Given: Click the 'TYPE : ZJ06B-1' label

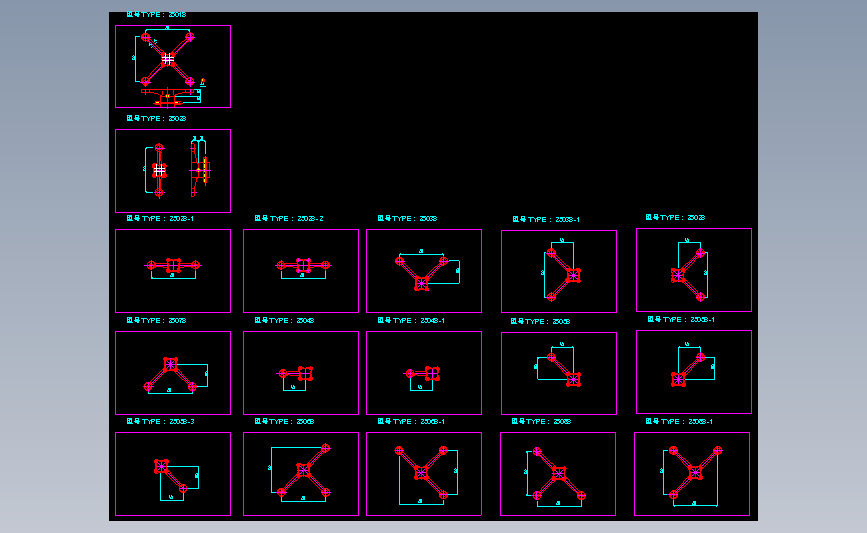Looking at the screenshot, I should pyautogui.click(x=411, y=421).
